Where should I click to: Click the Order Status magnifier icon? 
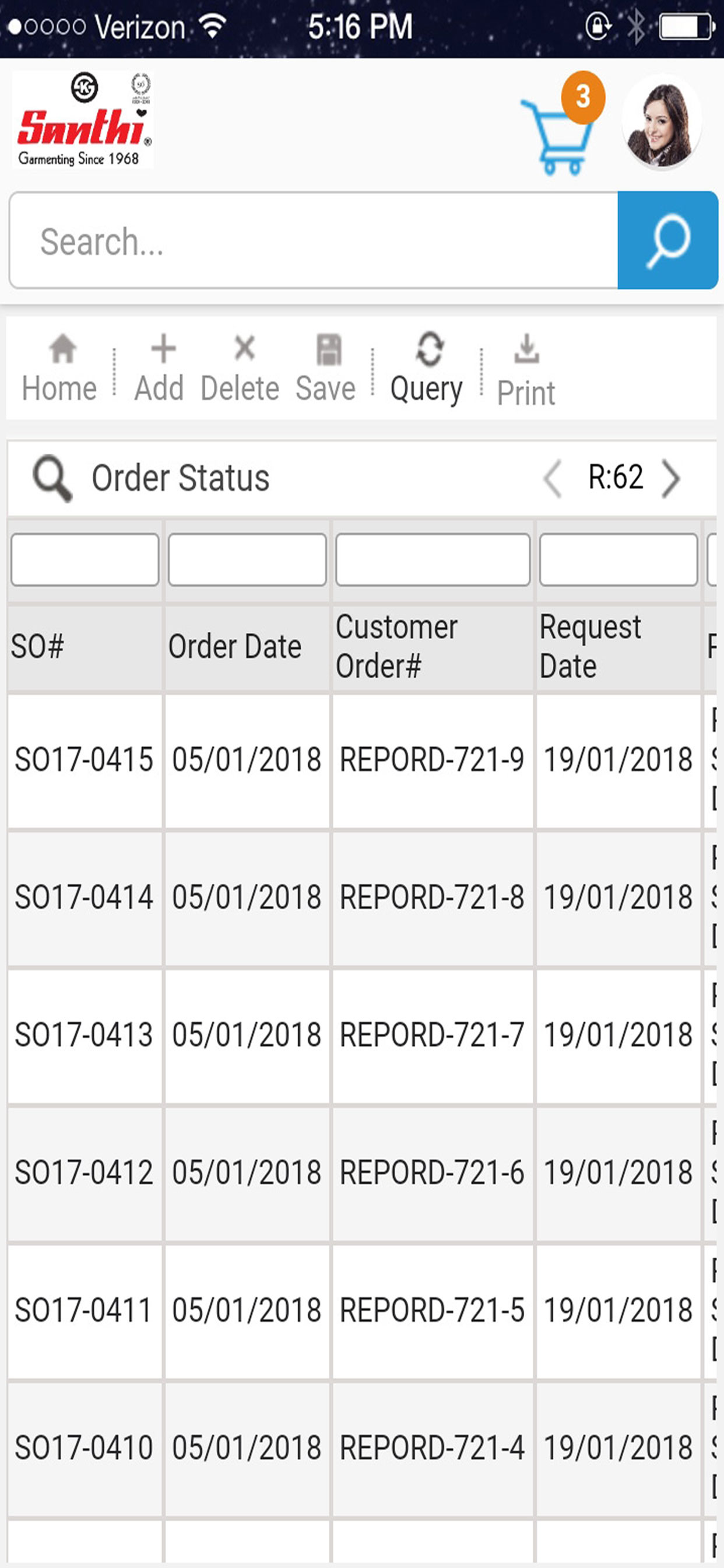click(x=52, y=478)
